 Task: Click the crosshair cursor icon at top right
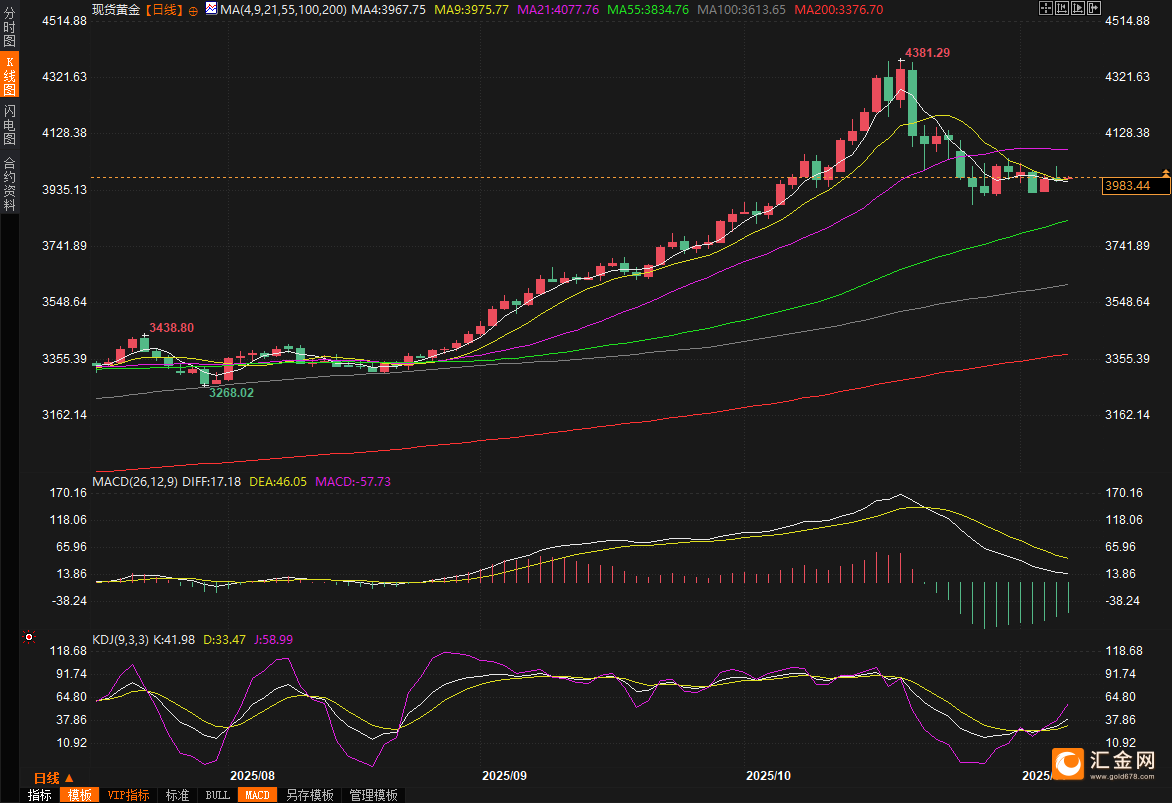pyautogui.click(x=1046, y=8)
